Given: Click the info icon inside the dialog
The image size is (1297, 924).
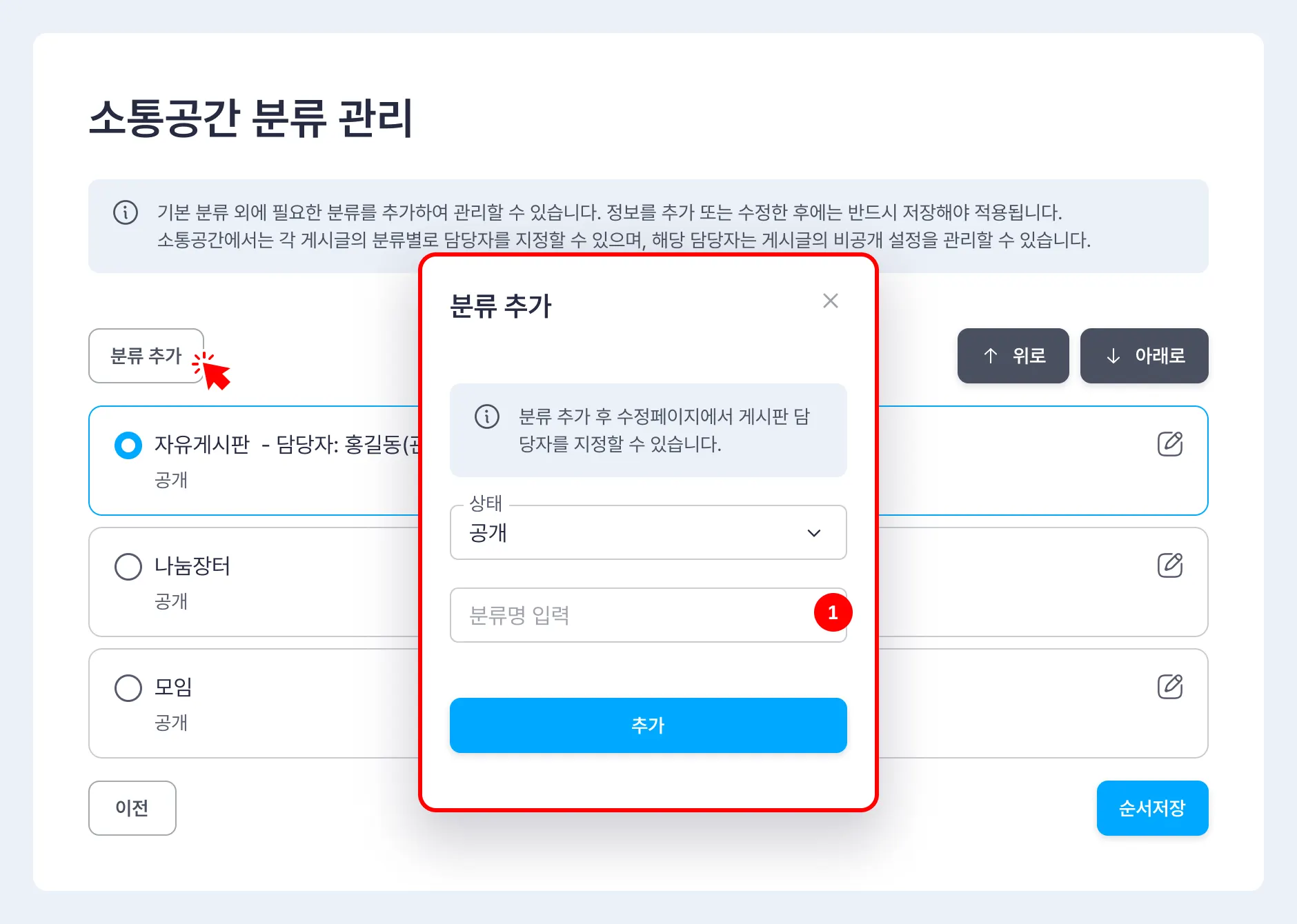Looking at the screenshot, I should click(x=487, y=416).
